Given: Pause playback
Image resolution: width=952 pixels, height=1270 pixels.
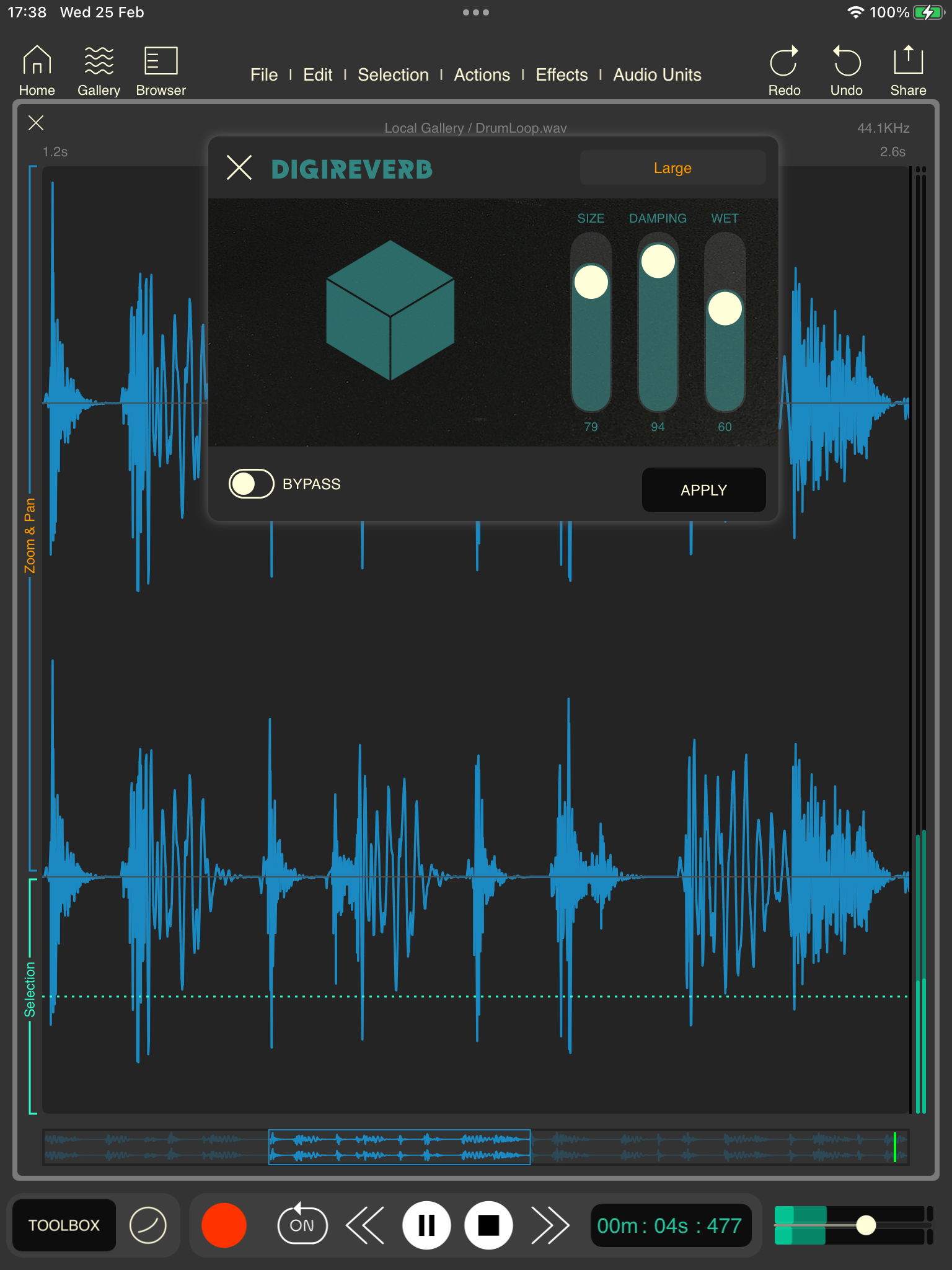Looking at the screenshot, I should [x=426, y=1225].
